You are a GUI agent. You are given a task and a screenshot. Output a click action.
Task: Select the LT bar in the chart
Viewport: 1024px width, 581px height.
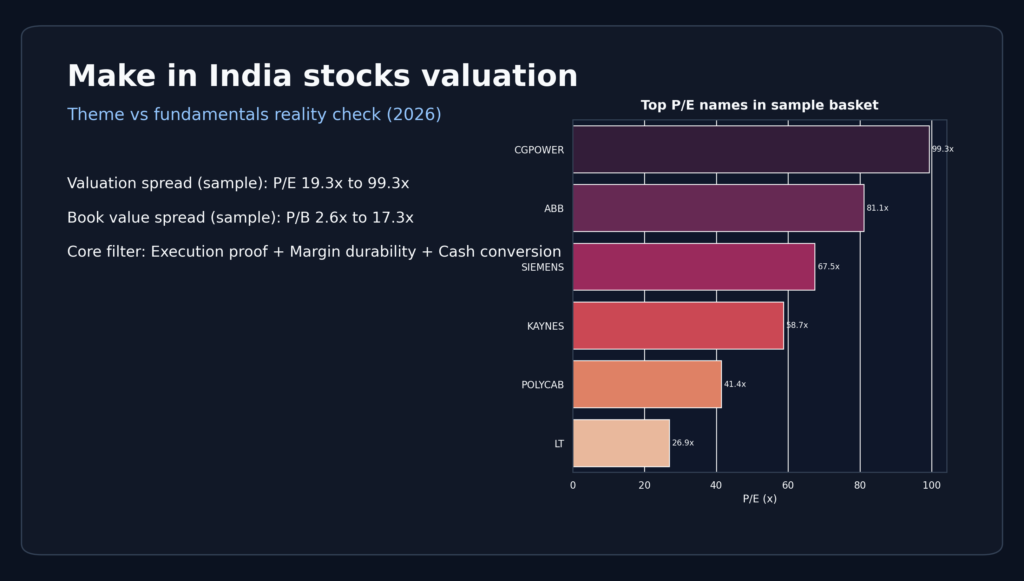tap(621, 443)
